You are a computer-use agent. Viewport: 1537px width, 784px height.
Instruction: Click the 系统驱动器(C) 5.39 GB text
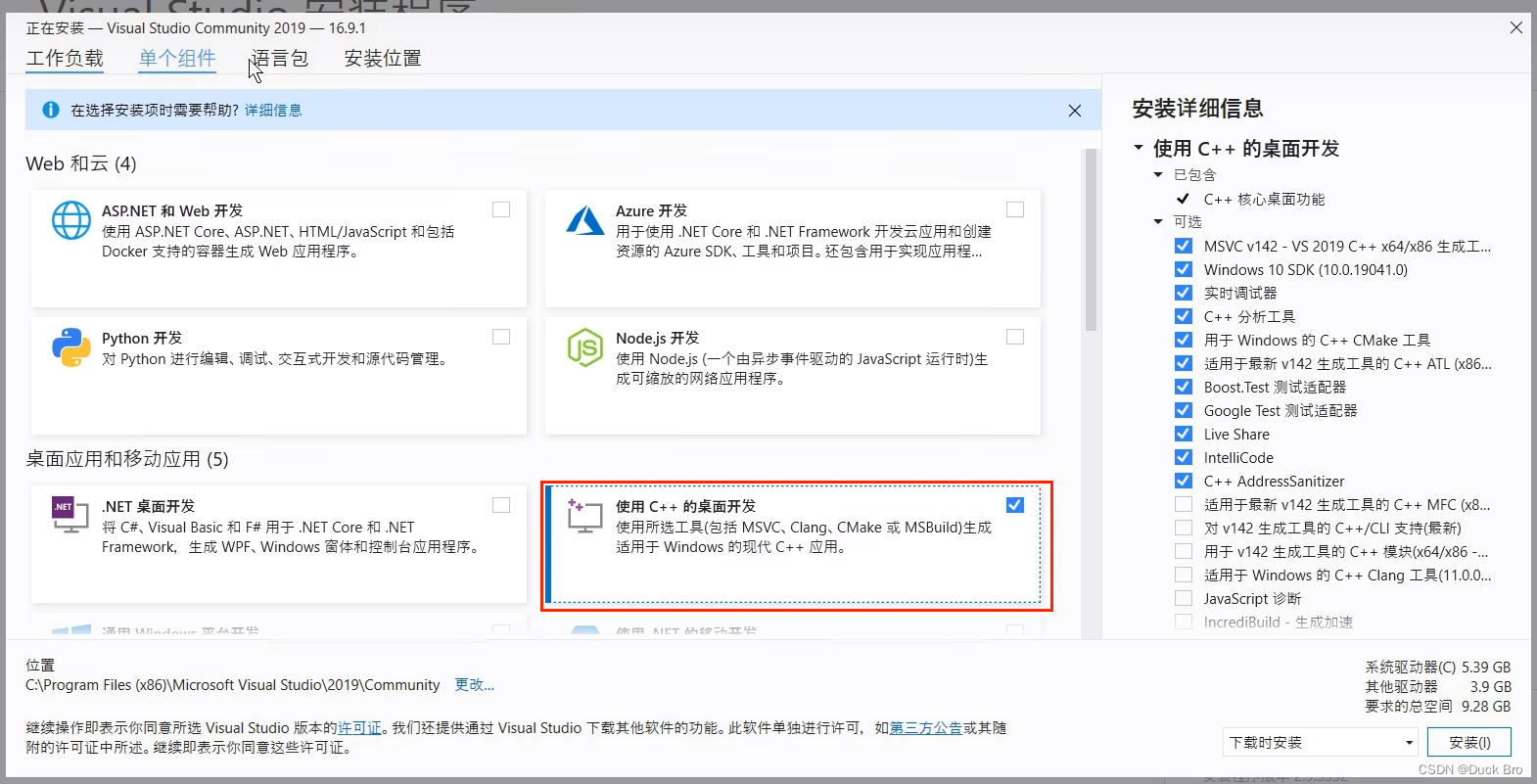pos(1438,667)
